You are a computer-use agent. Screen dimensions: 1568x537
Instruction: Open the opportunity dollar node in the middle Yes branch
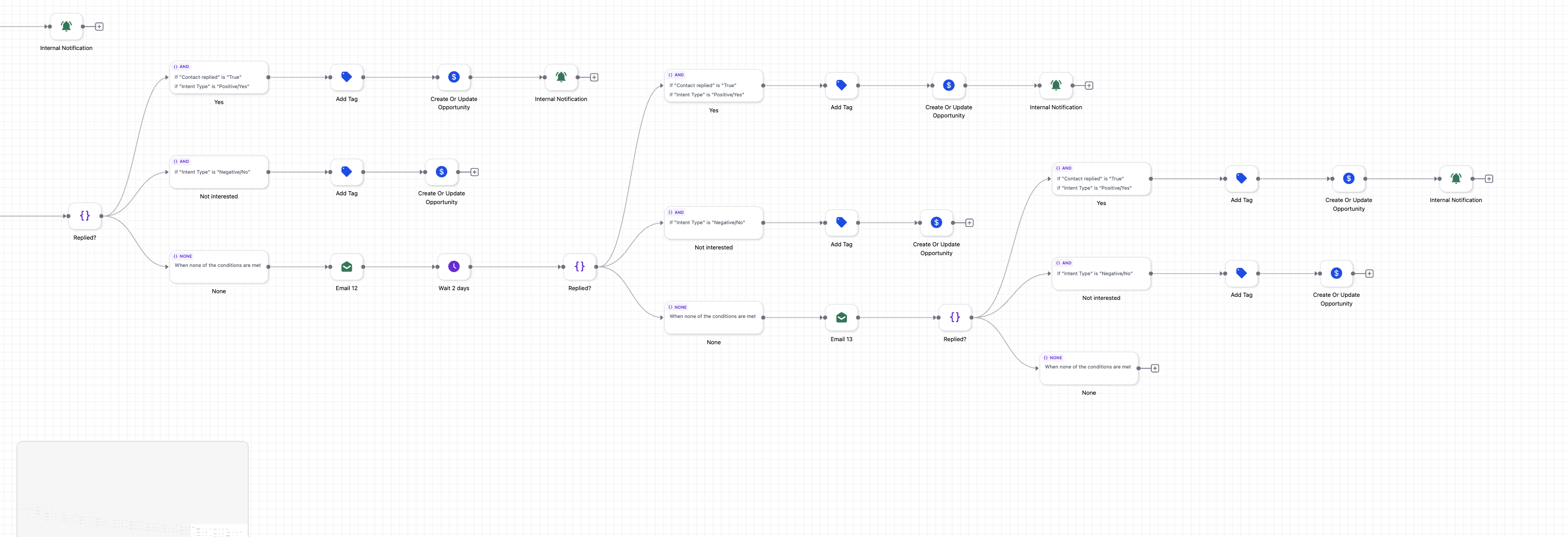[x=949, y=86]
